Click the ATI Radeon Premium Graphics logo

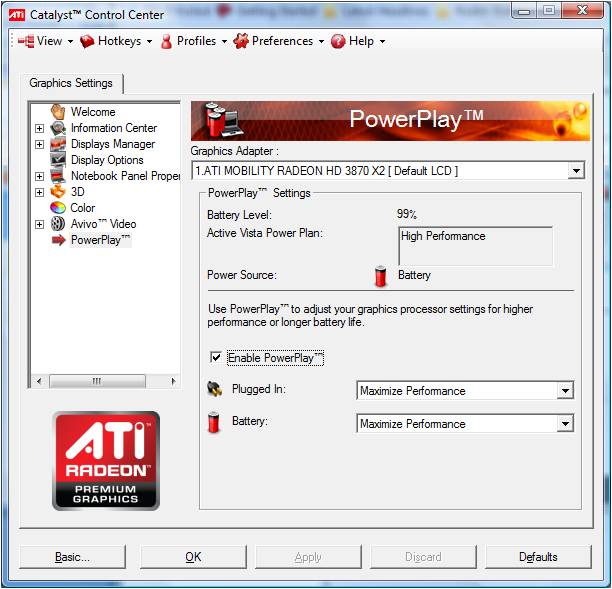[x=106, y=461]
